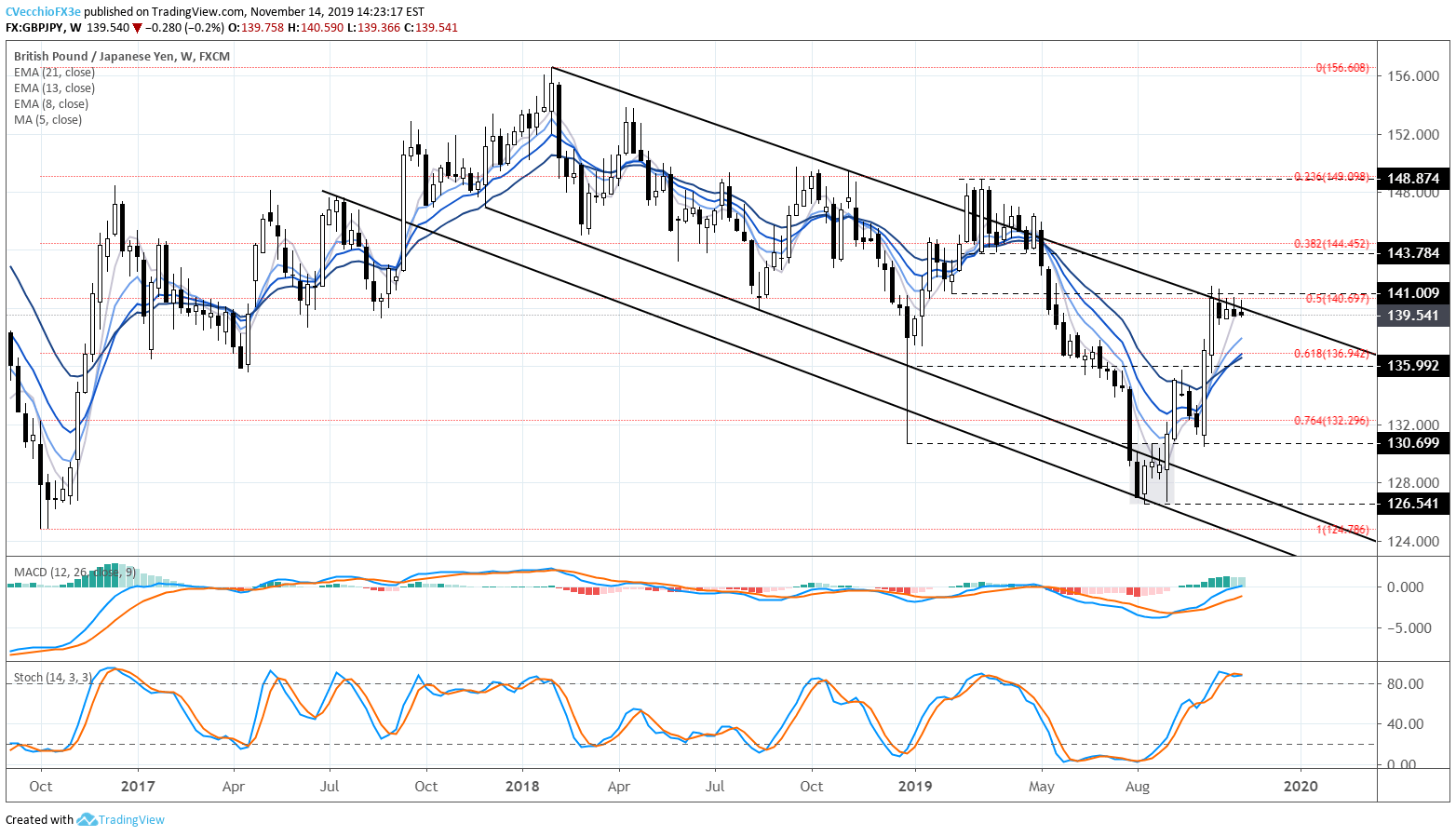1456x836 pixels.
Task: Click the 1(124.786) Fibonacci label
Action: (1342, 530)
